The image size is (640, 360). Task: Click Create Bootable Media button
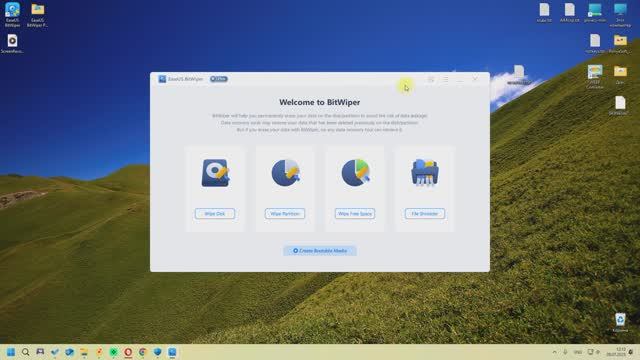pyautogui.click(x=320, y=251)
